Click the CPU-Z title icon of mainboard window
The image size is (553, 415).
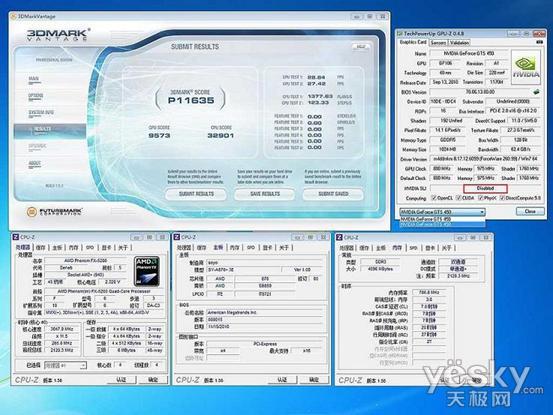(x=177, y=237)
